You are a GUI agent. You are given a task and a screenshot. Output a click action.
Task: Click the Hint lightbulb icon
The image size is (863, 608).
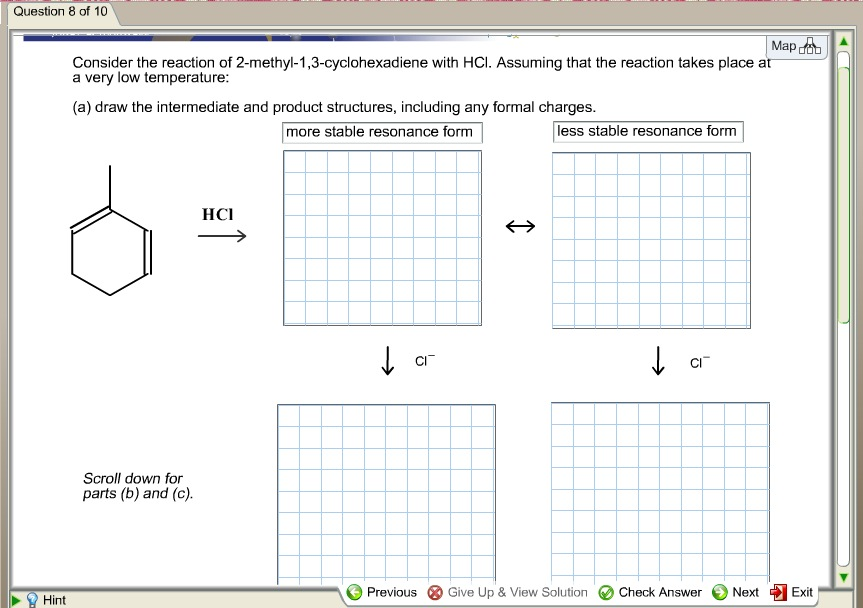tap(30, 600)
